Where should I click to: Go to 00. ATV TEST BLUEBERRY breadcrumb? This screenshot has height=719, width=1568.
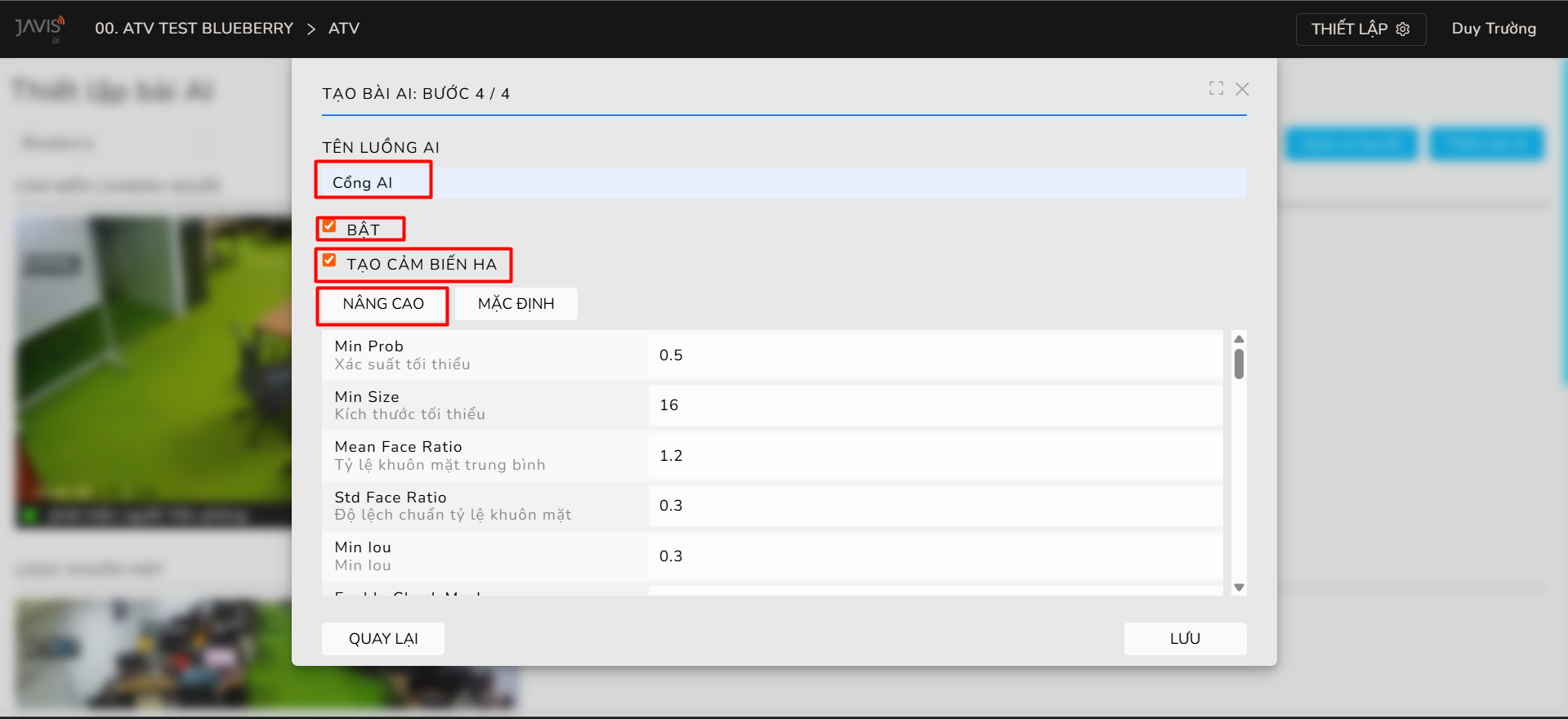194,29
